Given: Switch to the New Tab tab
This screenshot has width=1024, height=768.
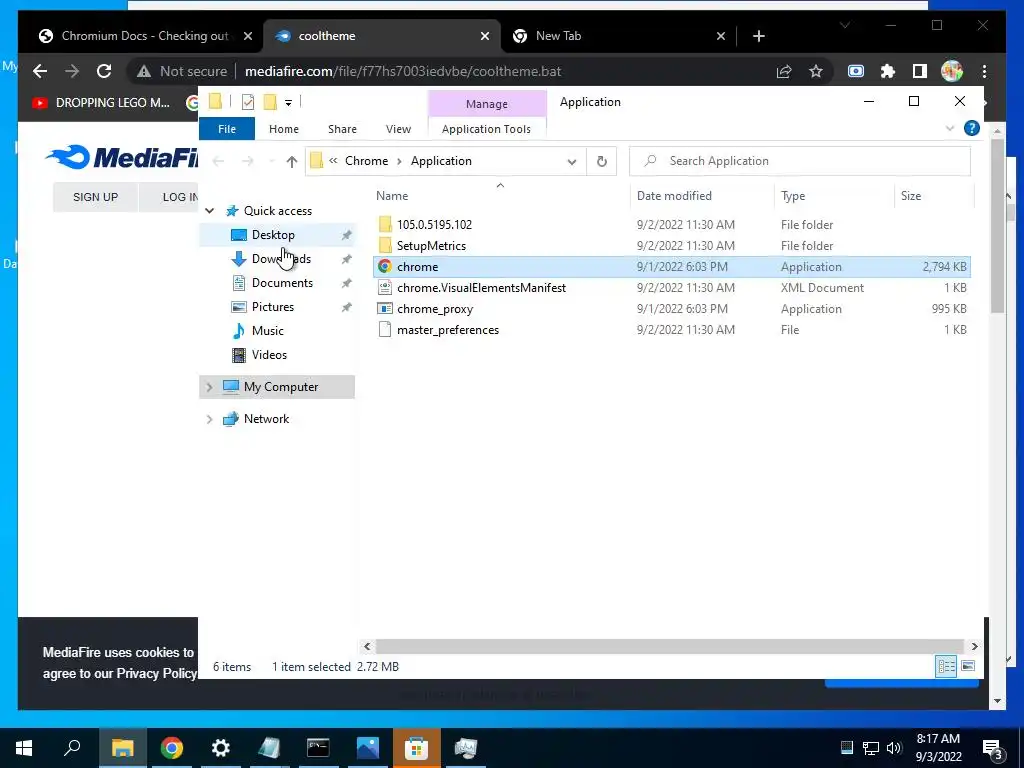Looking at the screenshot, I should pyautogui.click(x=618, y=36).
